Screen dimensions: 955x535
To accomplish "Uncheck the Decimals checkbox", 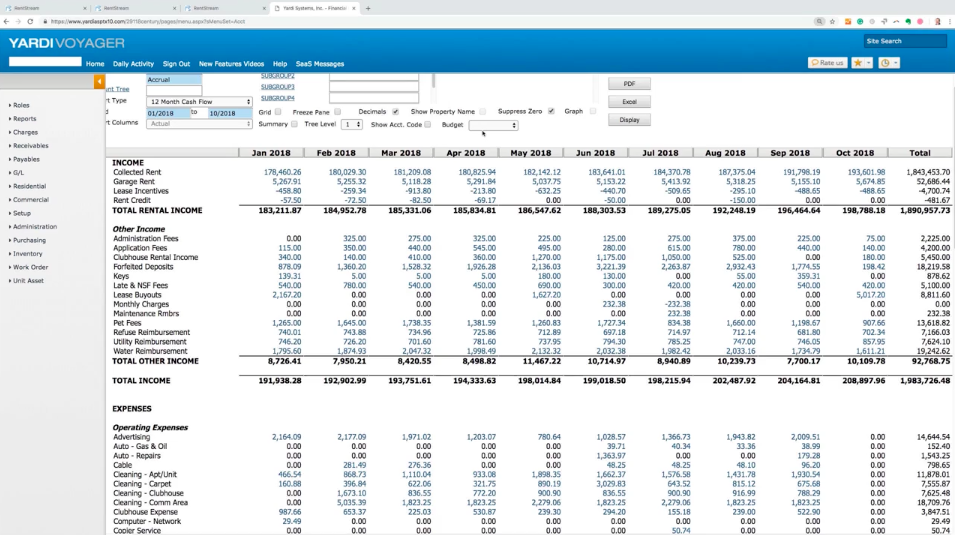I will pyautogui.click(x=395, y=112).
